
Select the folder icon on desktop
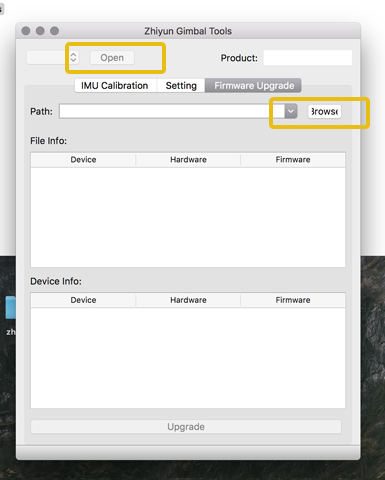point(11,307)
